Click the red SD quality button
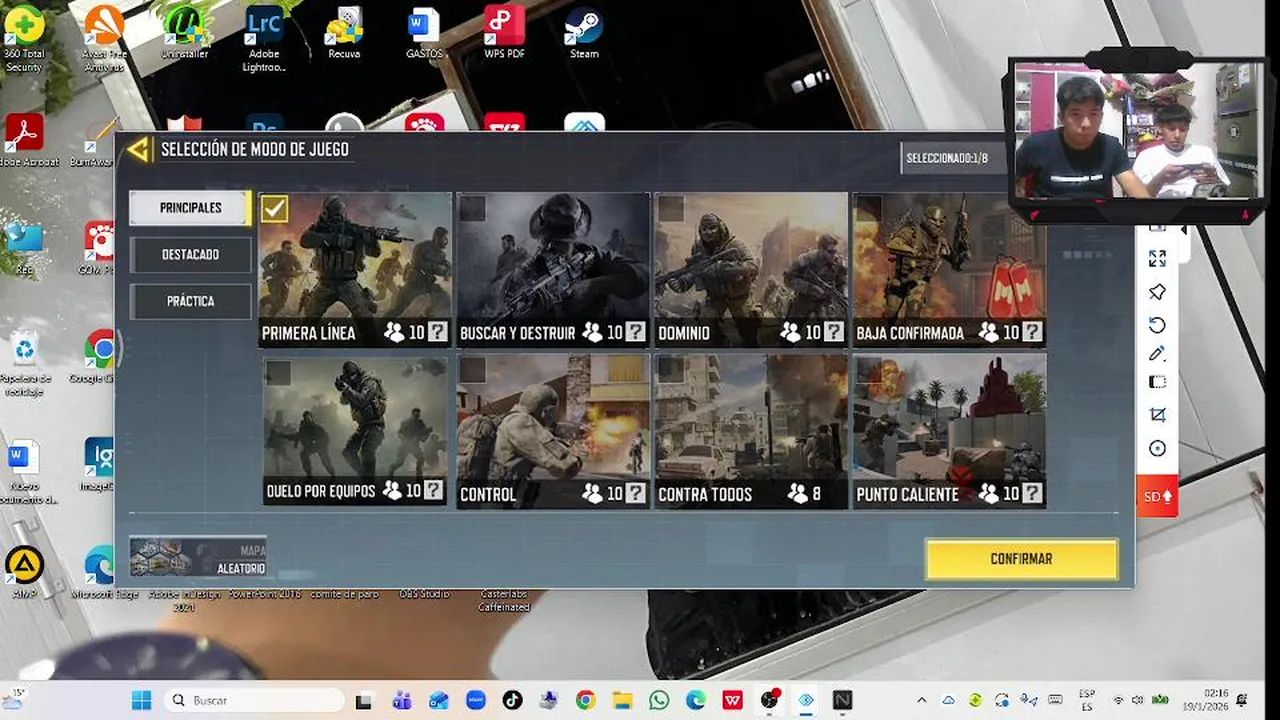This screenshot has width=1280, height=720. coord(1157,496)
